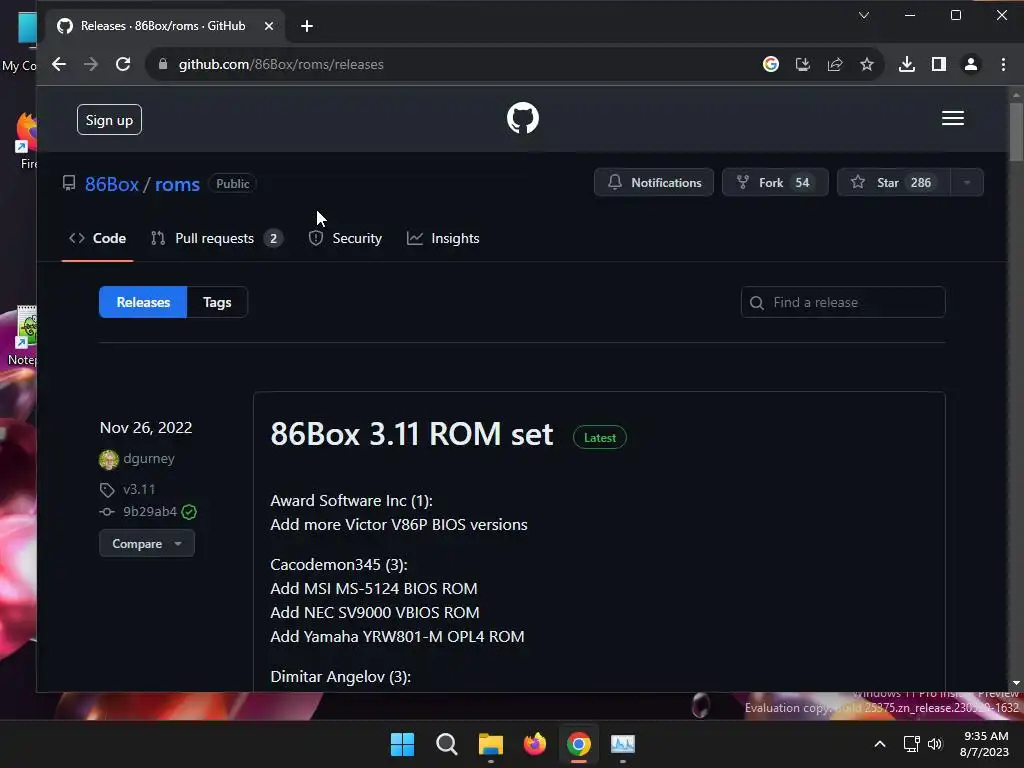Image resolution: width=1024 pixels, height=768 pixels.
Task: Switch to the Code tab
Action: pos(97,238)
